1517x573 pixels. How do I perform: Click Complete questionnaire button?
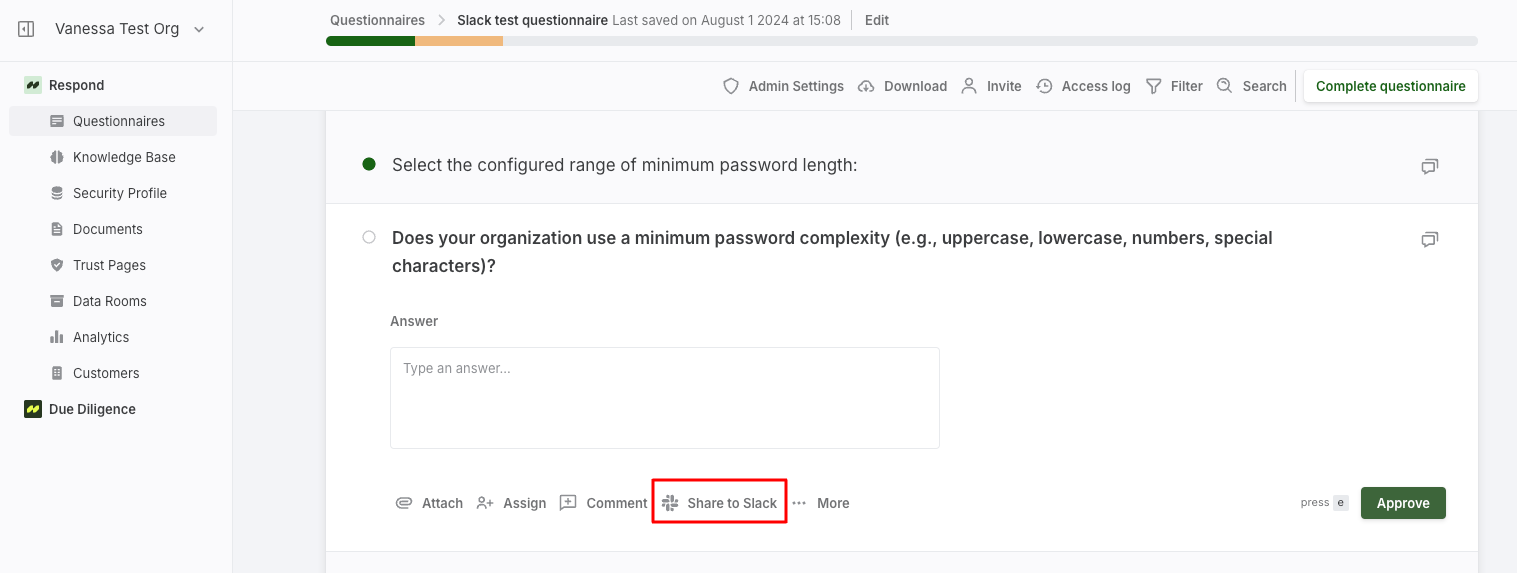(1391, 86)
